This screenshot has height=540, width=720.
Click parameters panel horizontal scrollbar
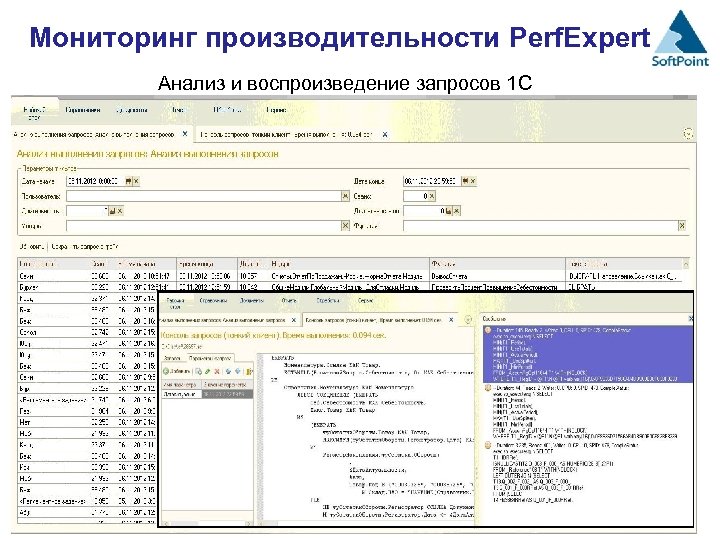(207, 523)
